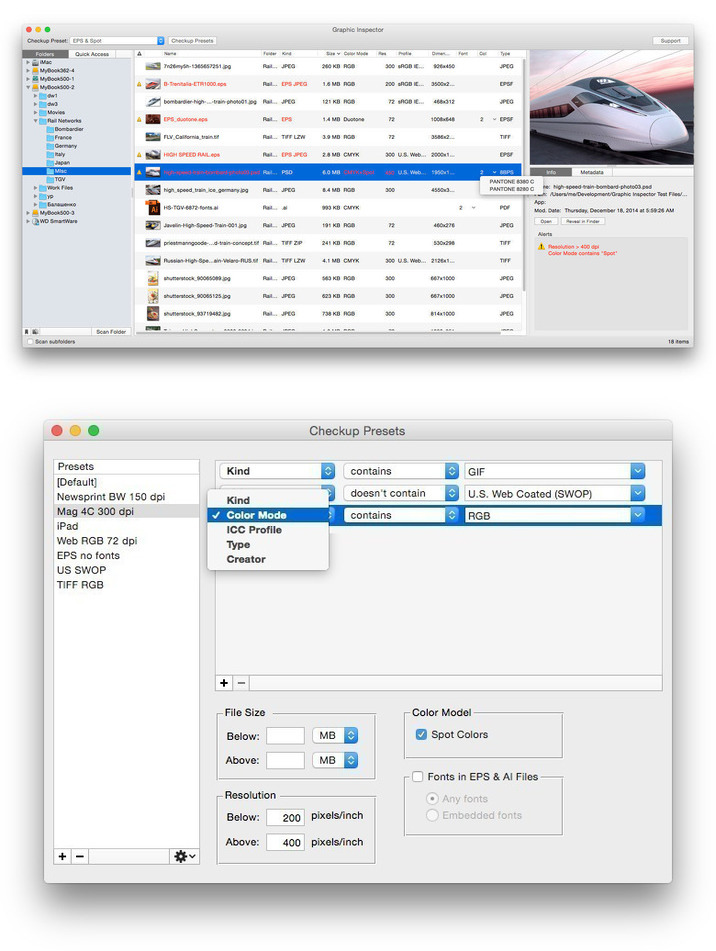Click the add rule plus button below rules list
716x951 pixels.
(x=224, y=683)
